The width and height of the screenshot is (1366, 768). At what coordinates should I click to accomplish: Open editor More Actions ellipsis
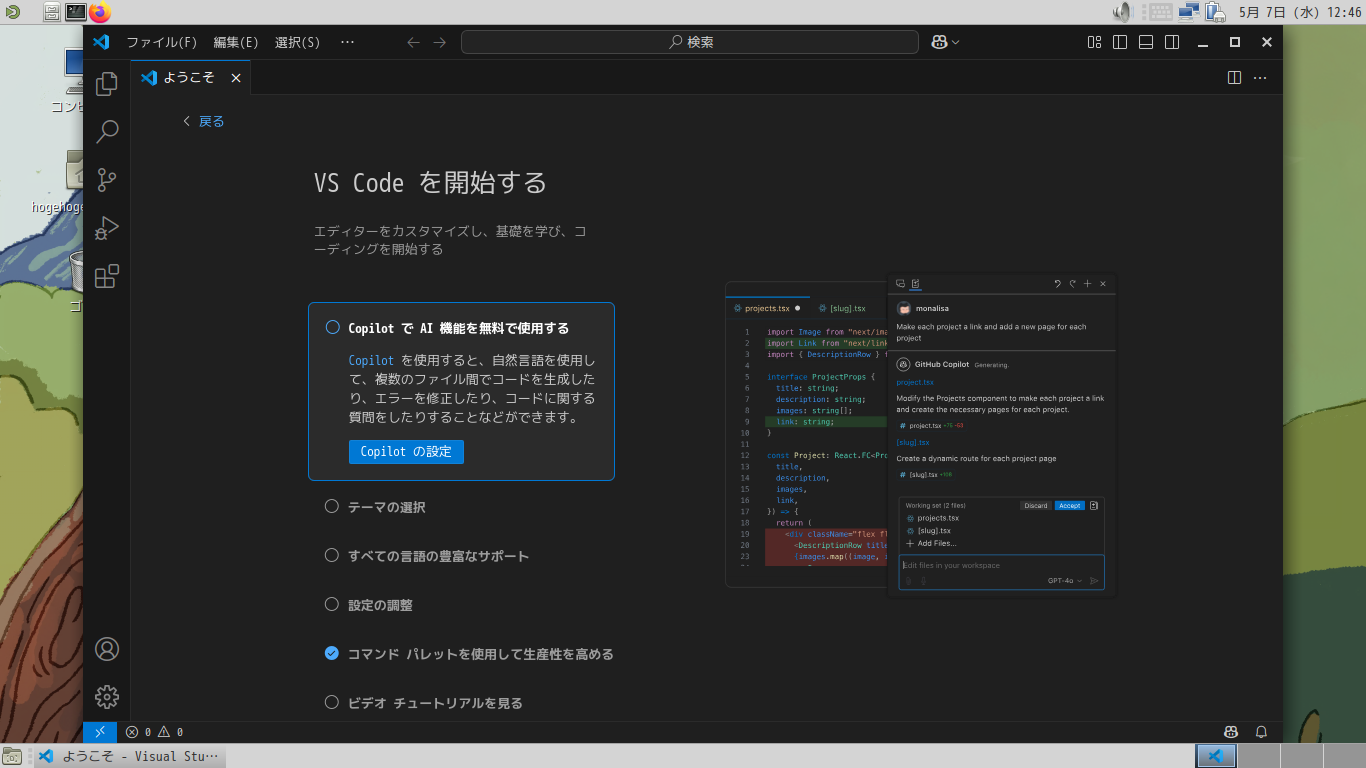coord(1260,77)
